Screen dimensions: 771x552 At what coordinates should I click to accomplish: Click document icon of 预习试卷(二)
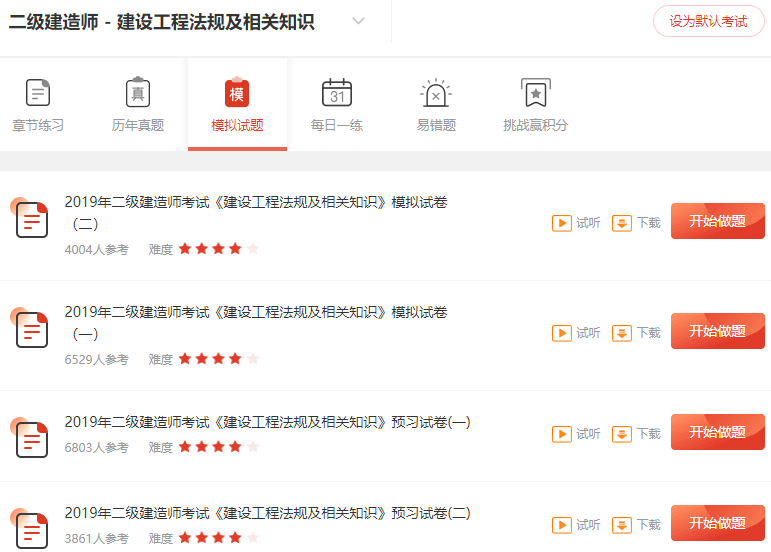(x=30, y=528)
